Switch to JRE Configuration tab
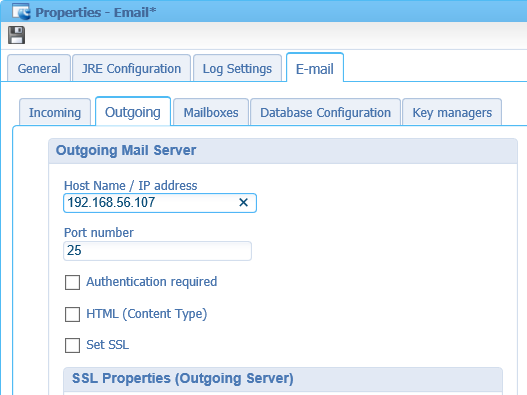 coord(131,69)
